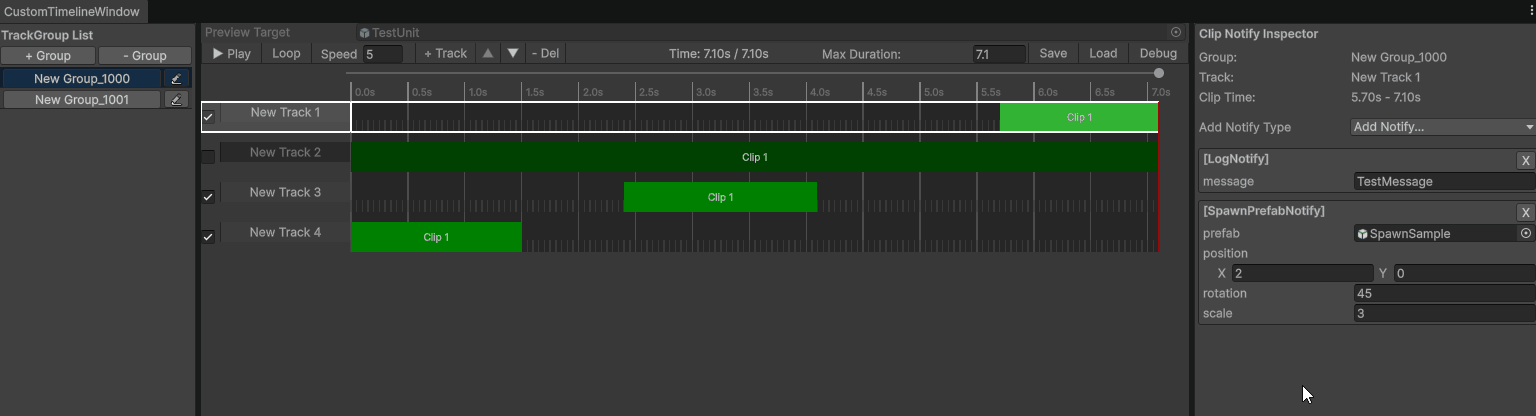Open the Add Notify dropdown
This screenshot has height=416, width=1536.
(1442, 127)
